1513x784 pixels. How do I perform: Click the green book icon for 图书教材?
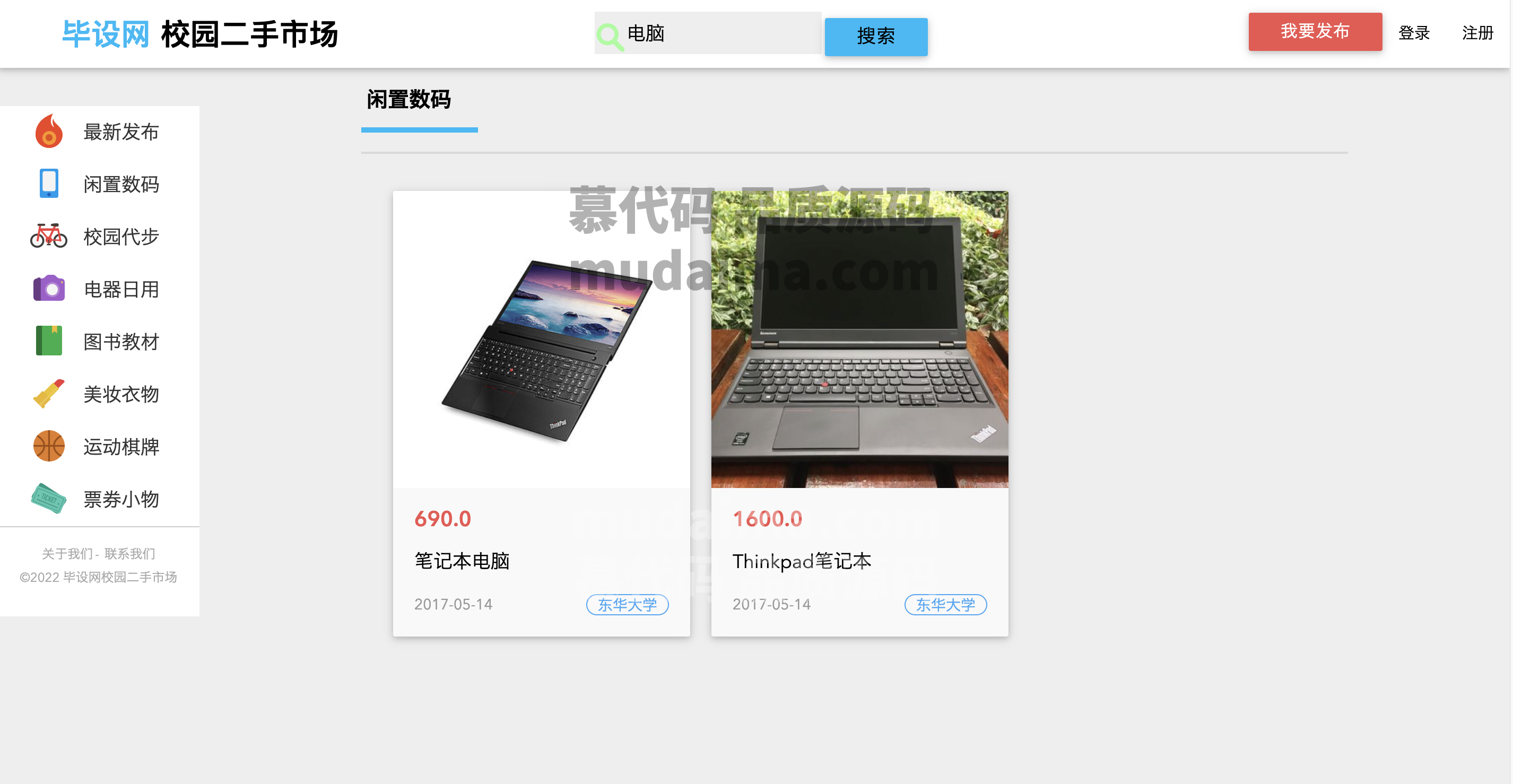pos(49,341)
